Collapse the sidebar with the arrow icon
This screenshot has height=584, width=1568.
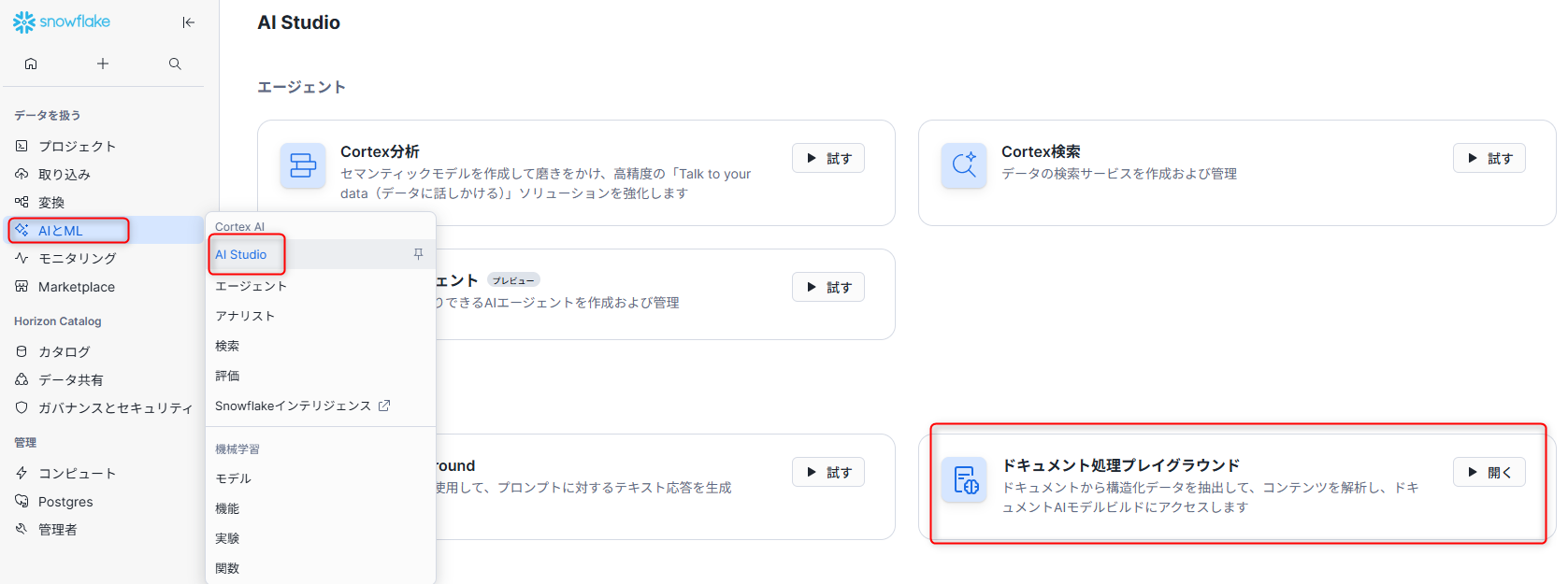click(189, 22)
